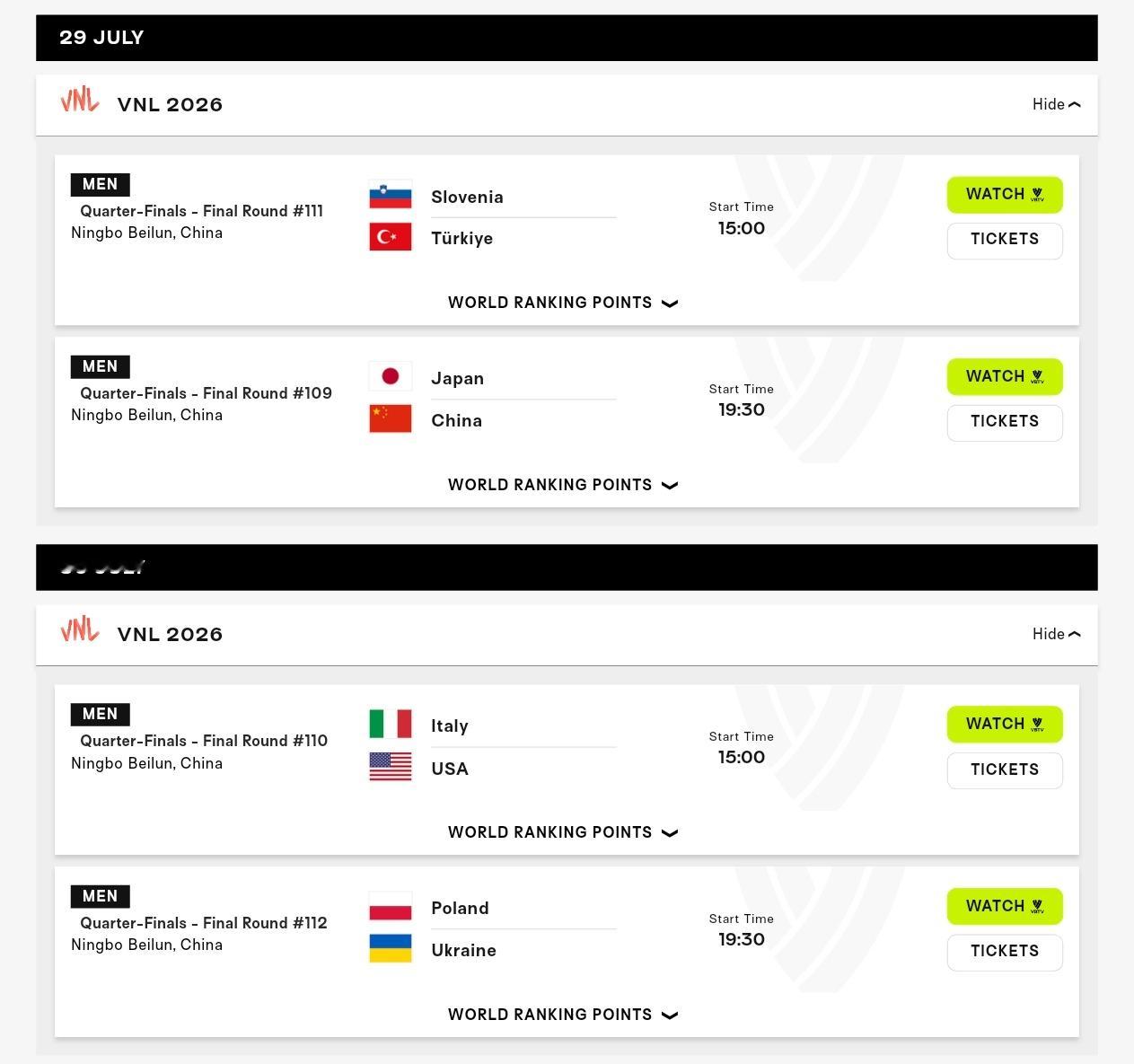Screen dimensions: 1134x1064
Task: Hide the second VNL 2026 schedule section
Action: (x=1056, y=634)
